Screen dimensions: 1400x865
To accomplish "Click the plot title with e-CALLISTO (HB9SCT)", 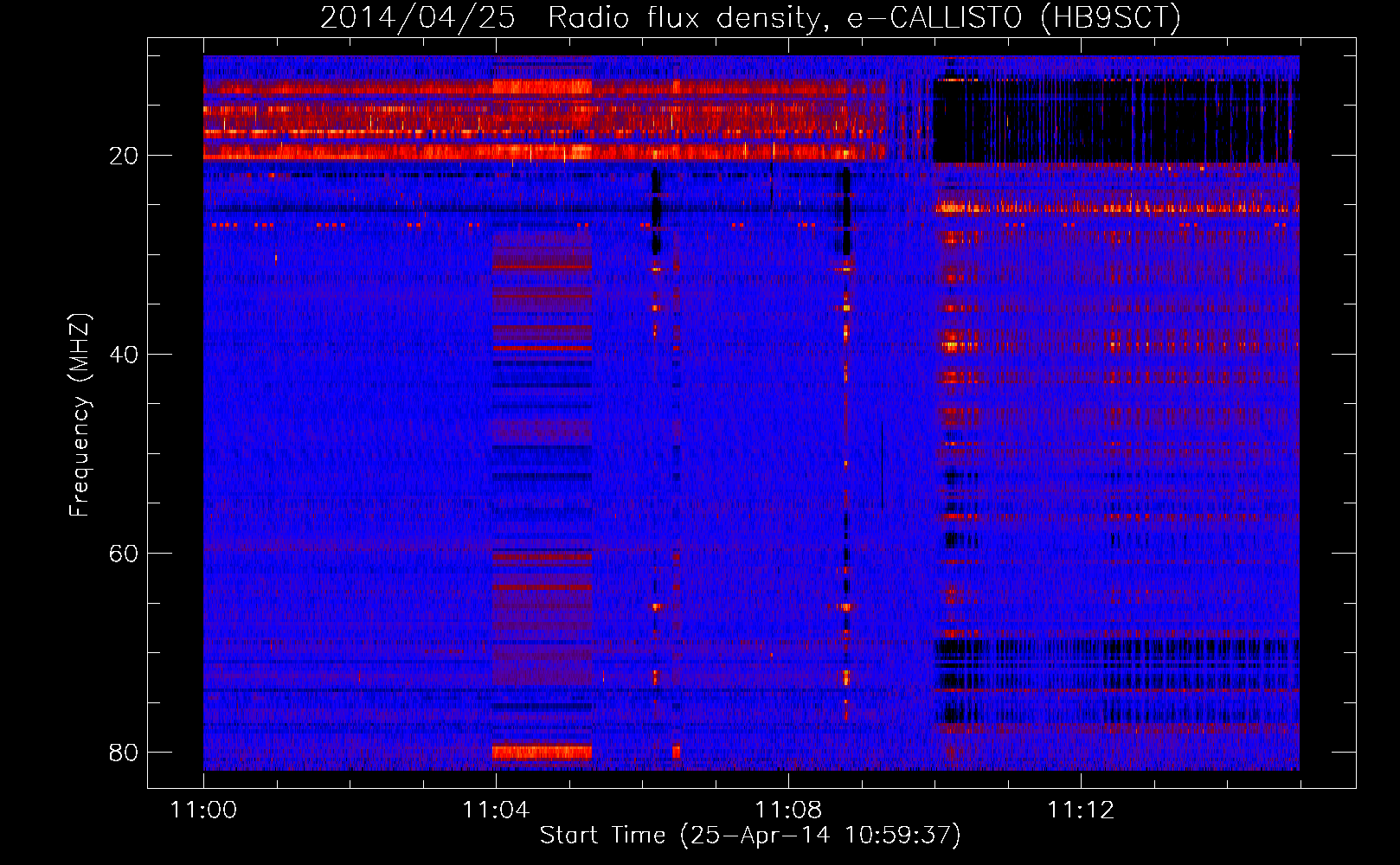I will pos(750,17).
